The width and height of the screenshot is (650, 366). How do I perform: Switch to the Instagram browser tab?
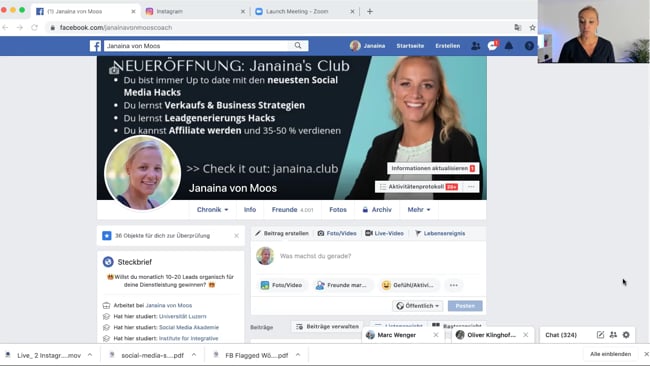click(195, 12)
